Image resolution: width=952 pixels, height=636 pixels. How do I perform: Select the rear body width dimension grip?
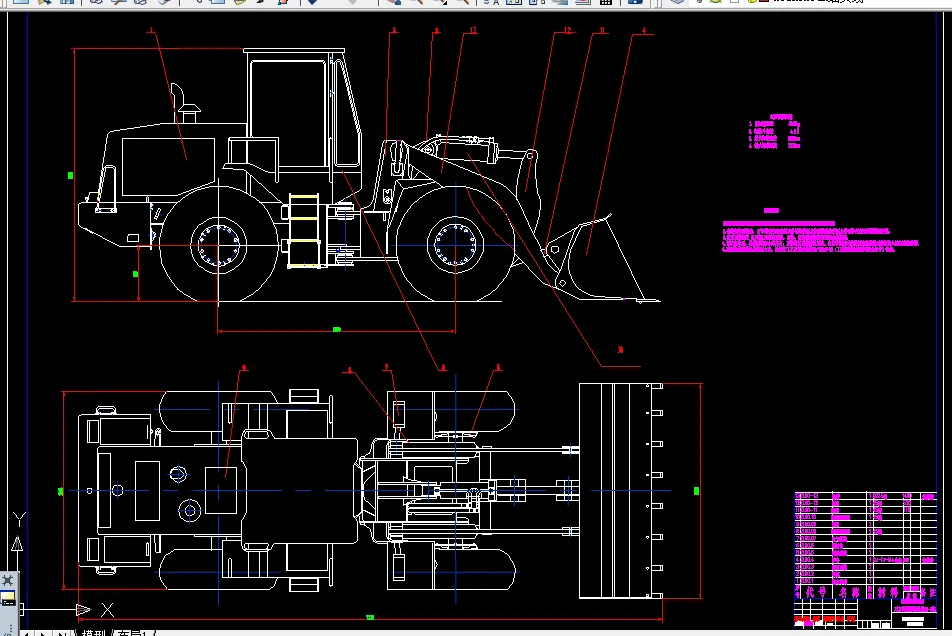60,491
